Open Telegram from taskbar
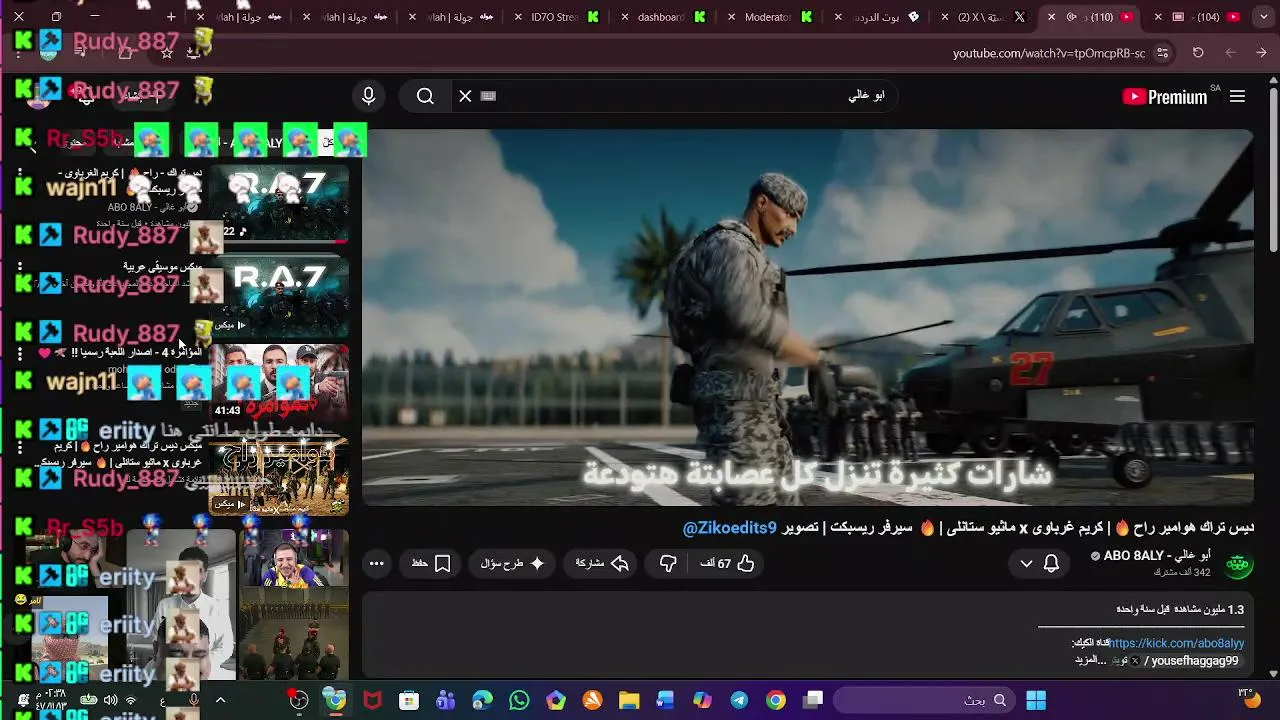The width and height of the screenshot is (1280, 720). pos(739,701)
